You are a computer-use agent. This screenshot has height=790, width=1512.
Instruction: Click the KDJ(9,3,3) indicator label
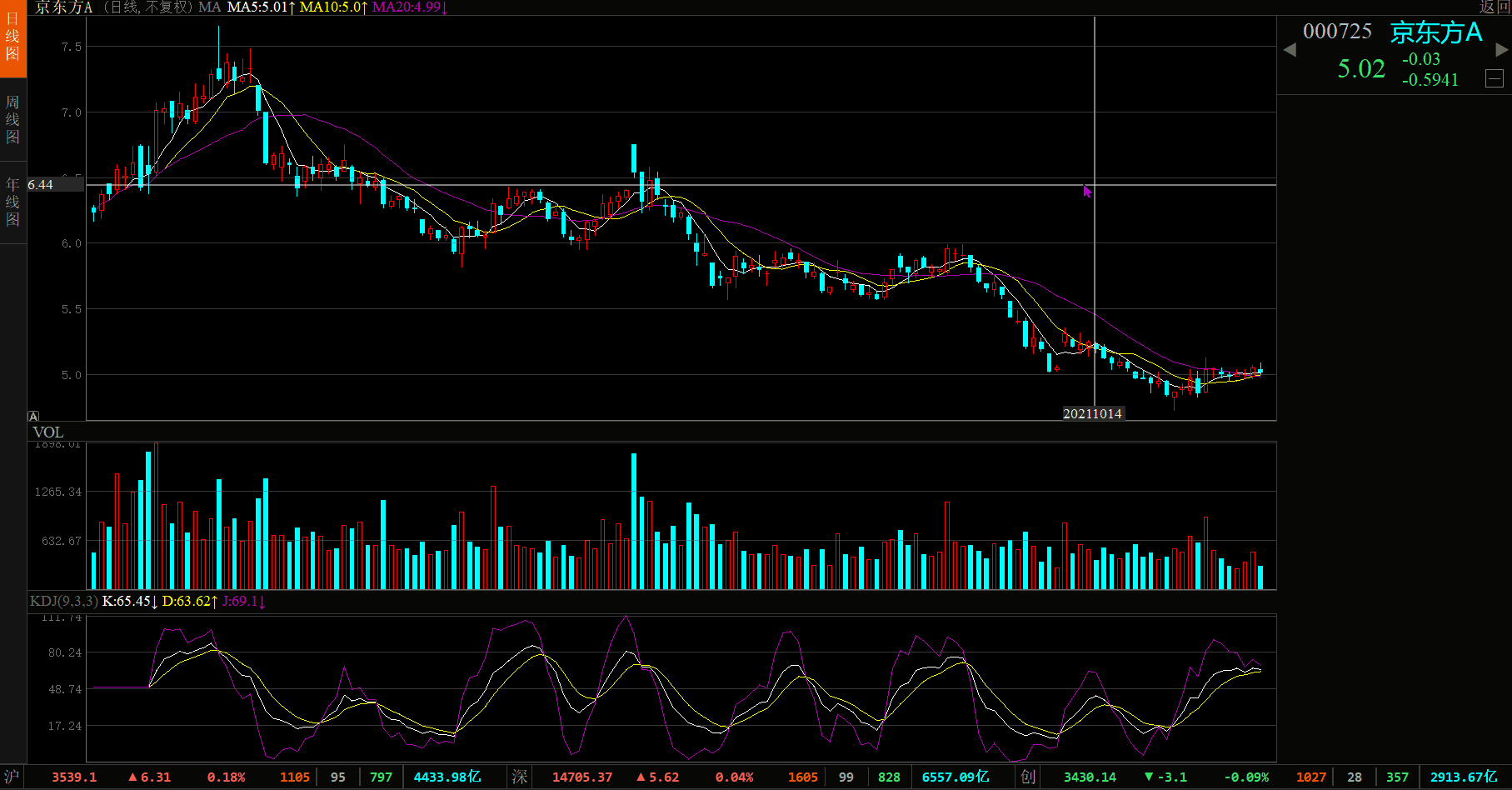(64, 601)
